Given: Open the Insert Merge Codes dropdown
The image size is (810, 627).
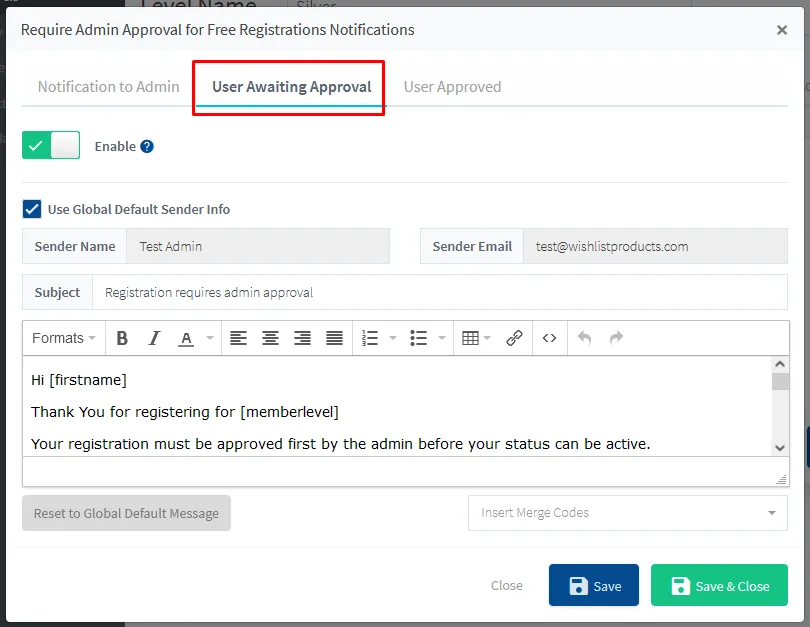Looking at the screenshot, I should coord(627,513).
